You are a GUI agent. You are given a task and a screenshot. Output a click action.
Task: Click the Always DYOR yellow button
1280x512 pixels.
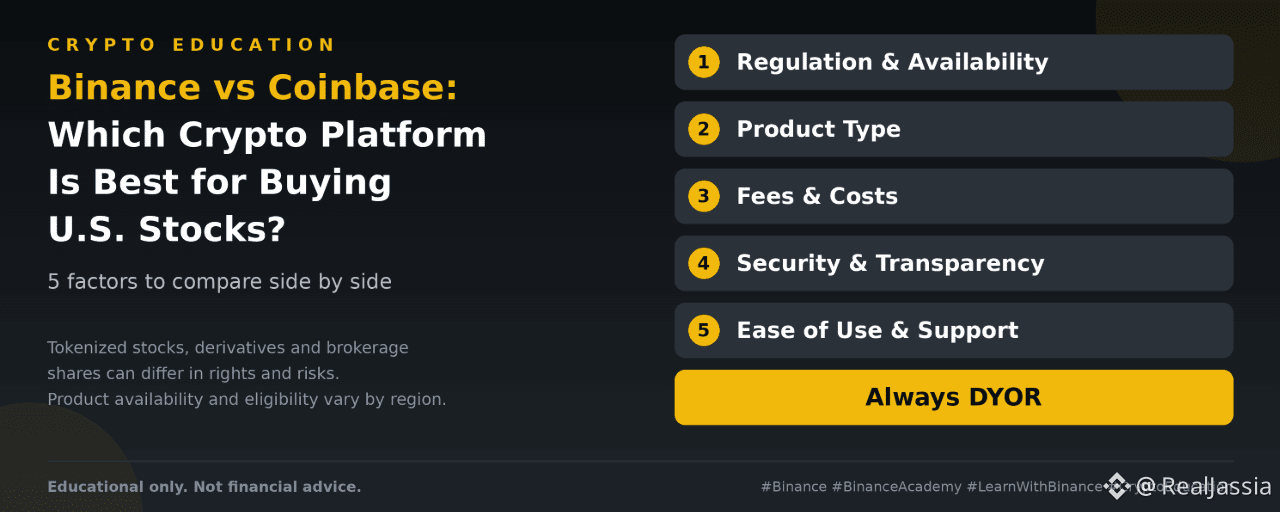(954, 397)
